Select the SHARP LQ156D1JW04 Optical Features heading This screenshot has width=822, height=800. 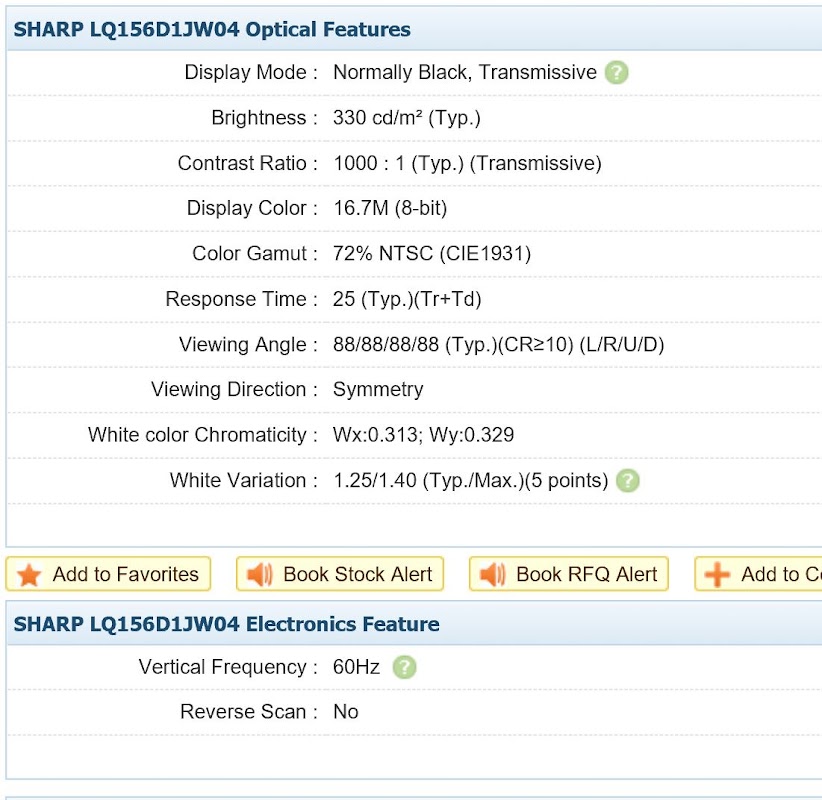pyautogui.click(x=212, y=29)
